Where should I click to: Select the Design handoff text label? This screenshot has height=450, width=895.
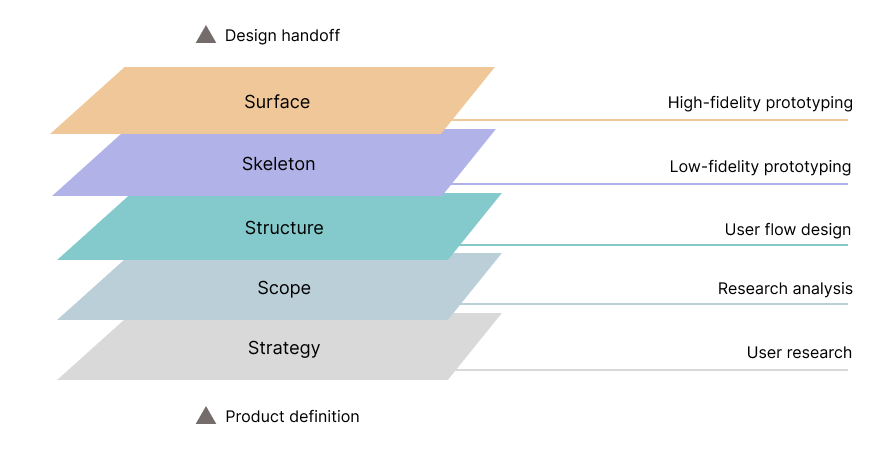point(282,36)
